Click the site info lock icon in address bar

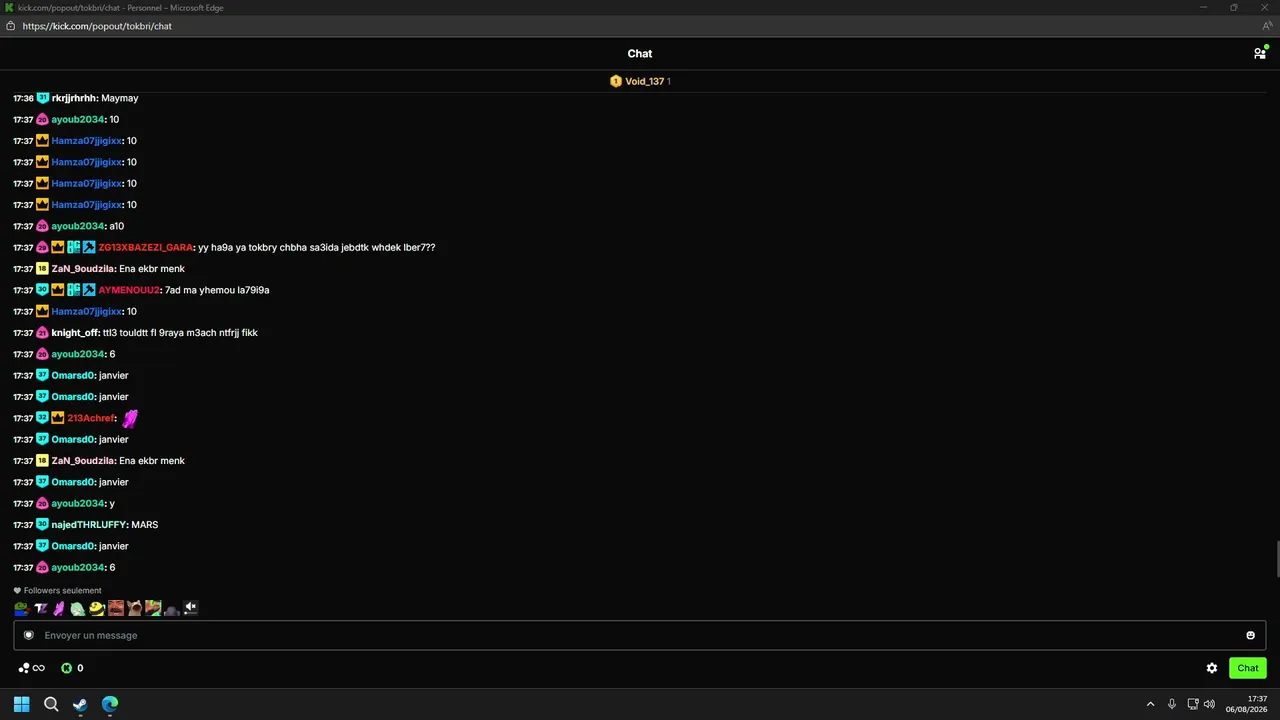click(10, 26)
